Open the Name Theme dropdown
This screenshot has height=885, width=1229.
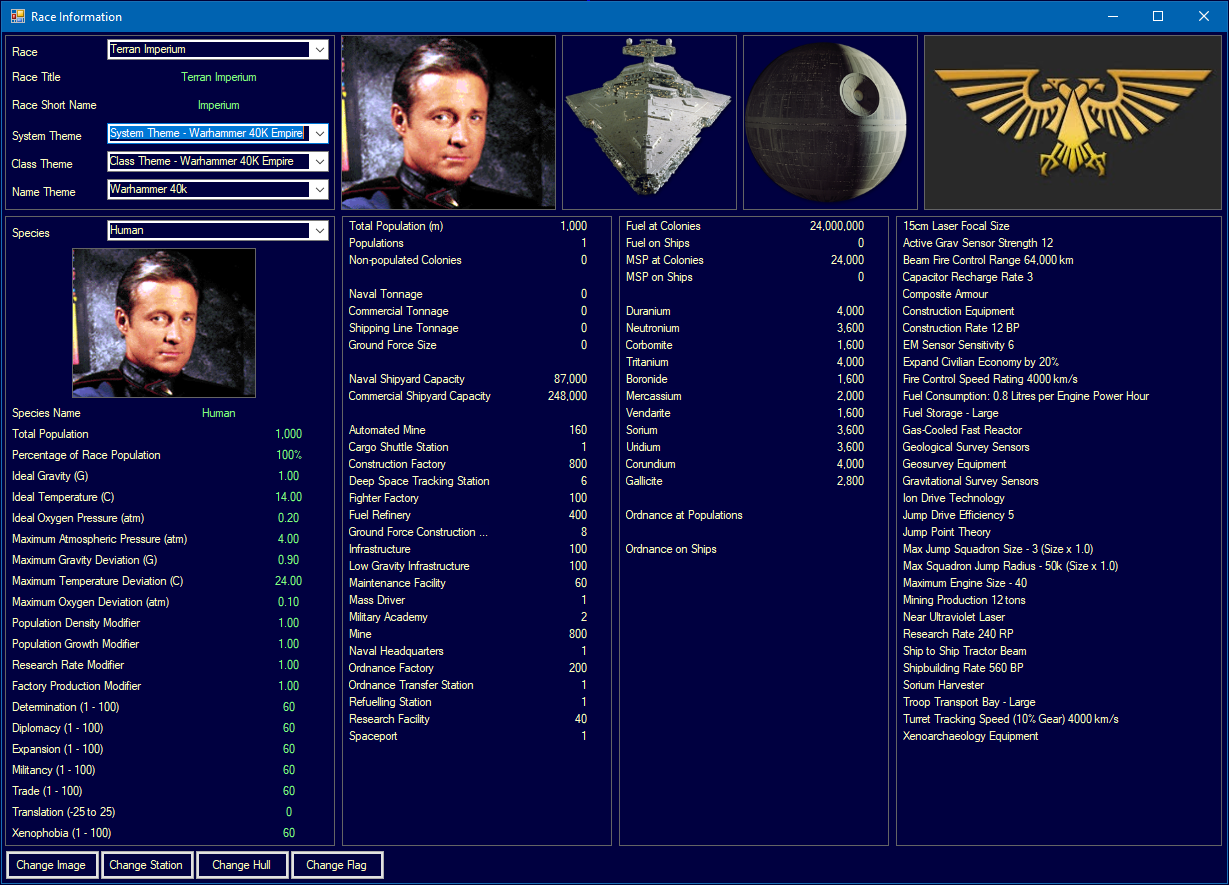(x=218, y=189)
